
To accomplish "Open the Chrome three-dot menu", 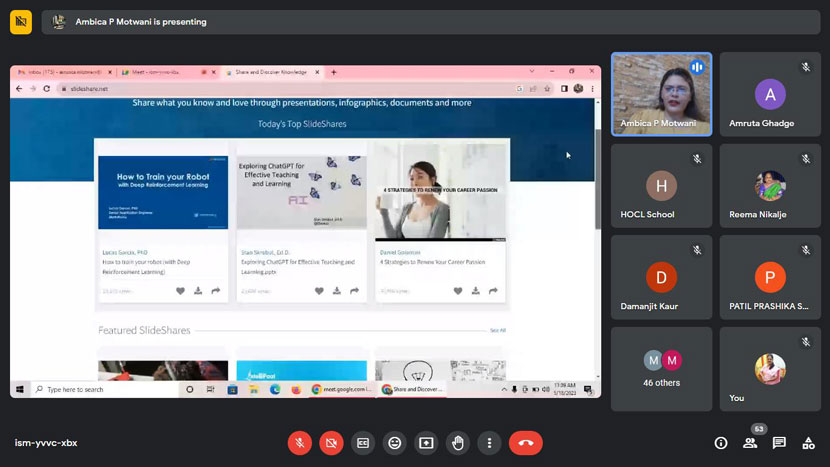I will tap(592, 88).
